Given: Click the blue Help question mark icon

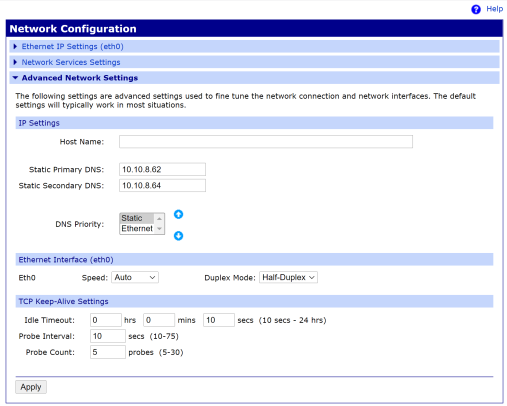Looking at the screenshot, I should 476,9.
